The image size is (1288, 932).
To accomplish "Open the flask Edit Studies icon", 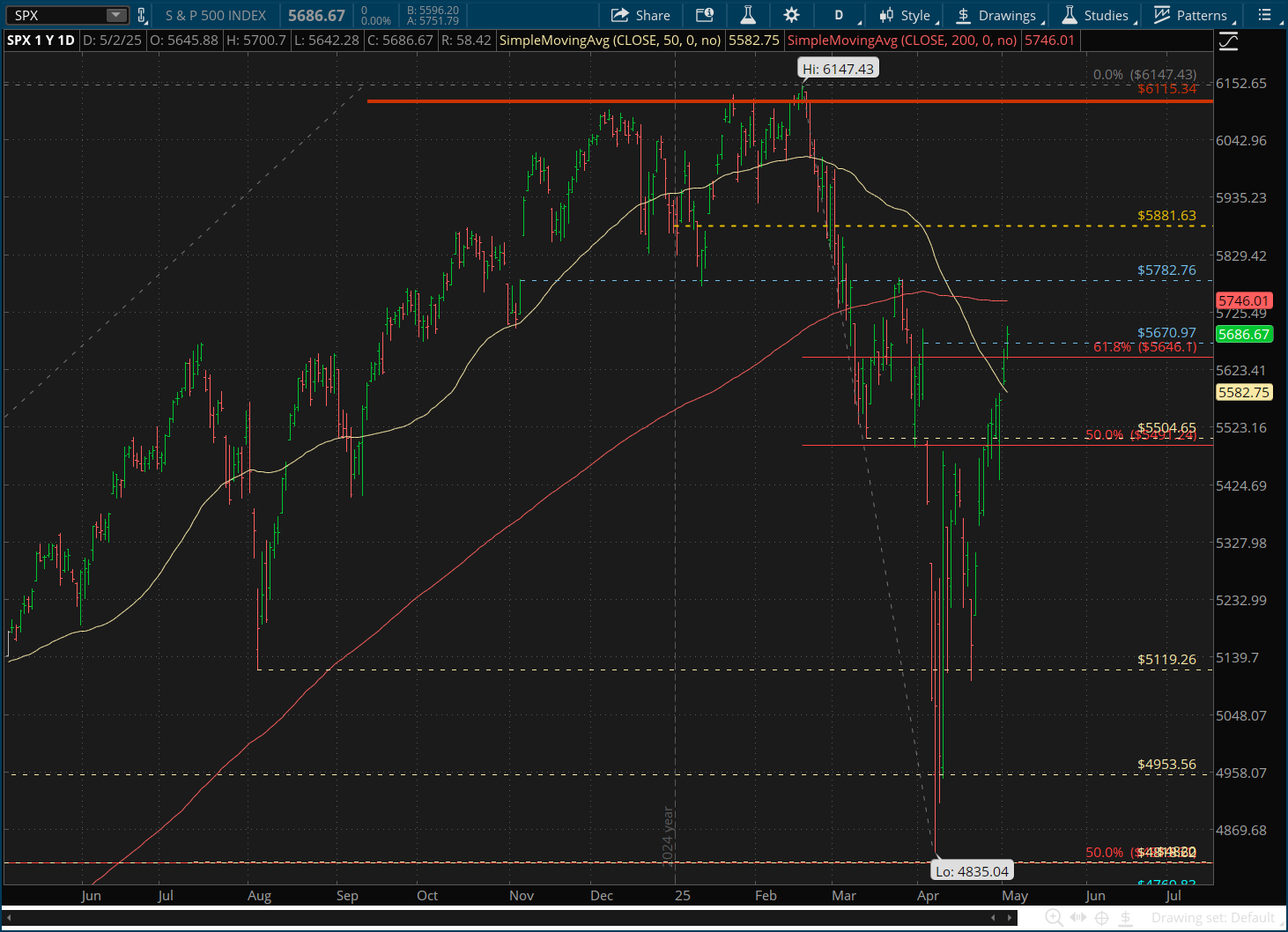I will (x=748, y=15).
